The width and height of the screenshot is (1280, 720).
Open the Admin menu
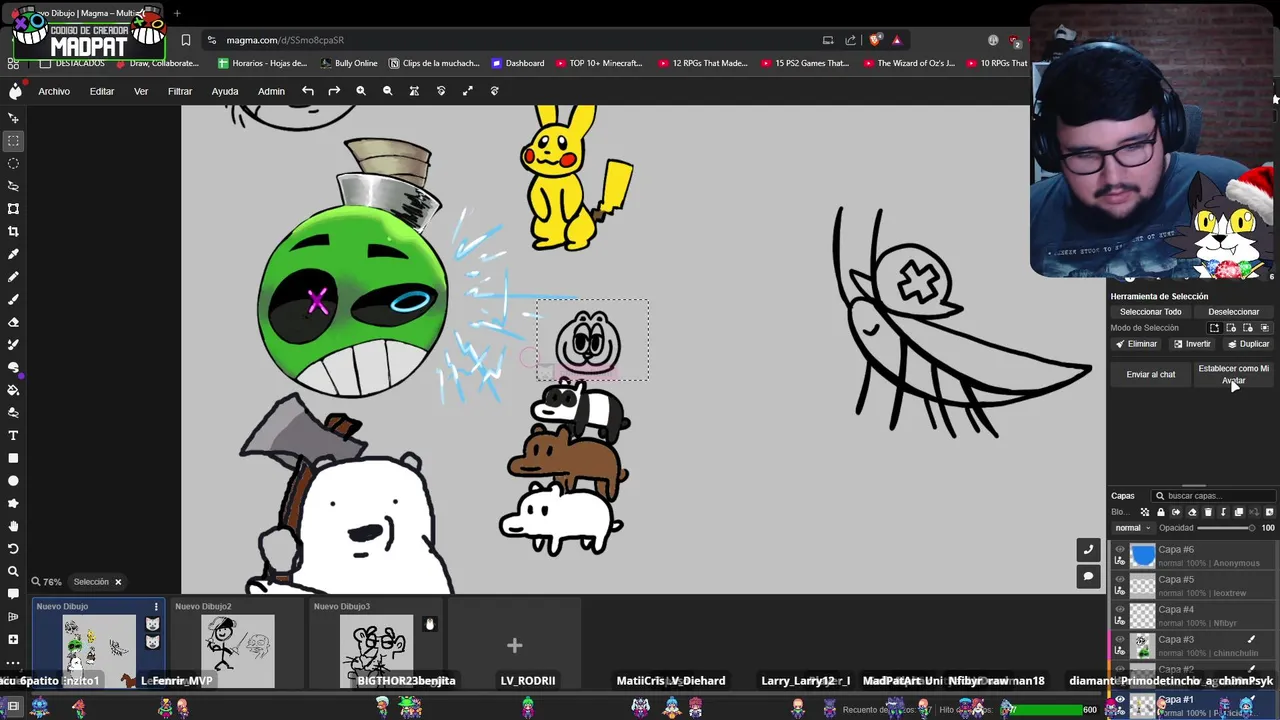271,91
